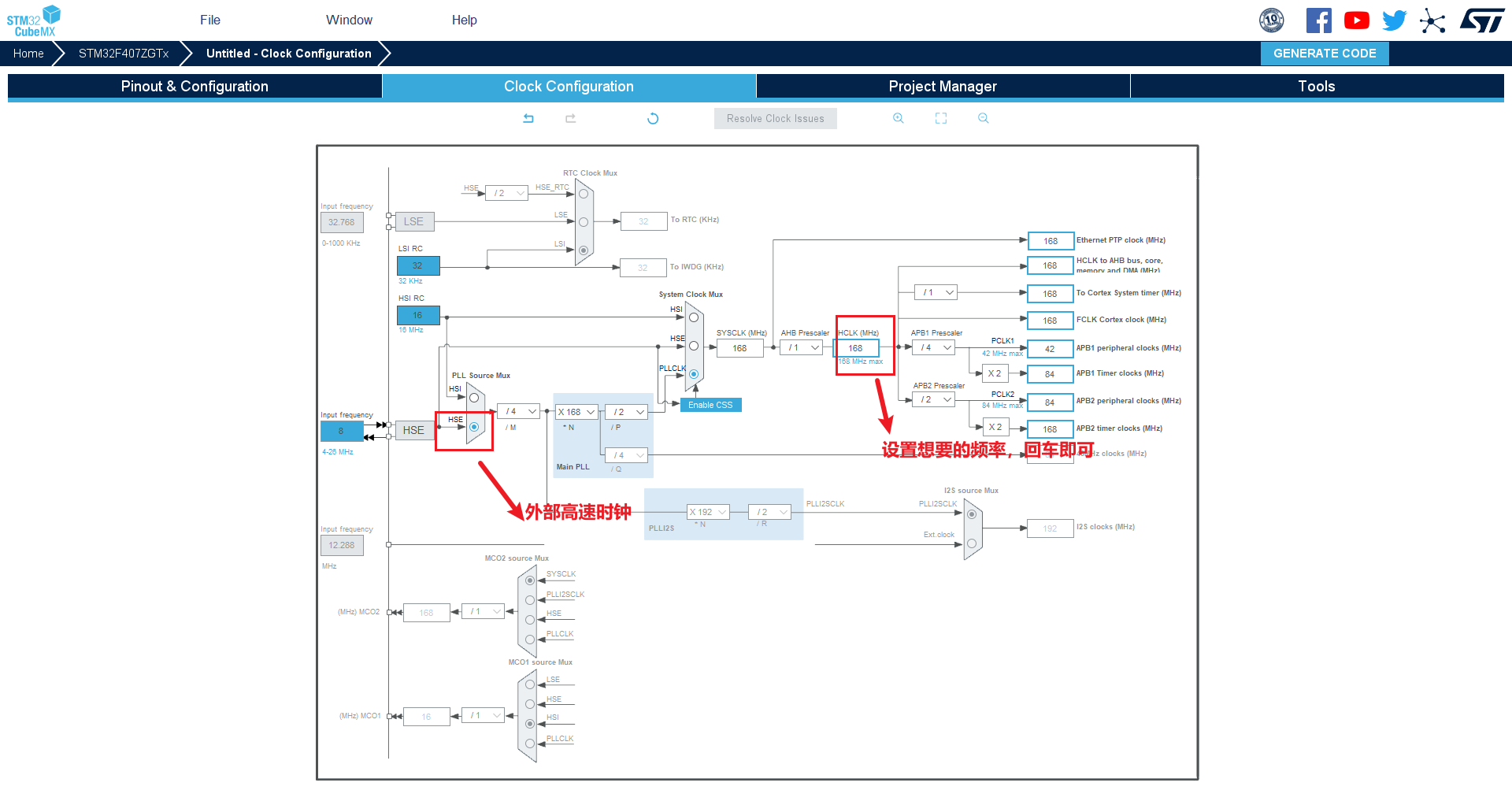Switch to Project Manager tab
The height and width of the screenshot is (801, 1512).
943,87
